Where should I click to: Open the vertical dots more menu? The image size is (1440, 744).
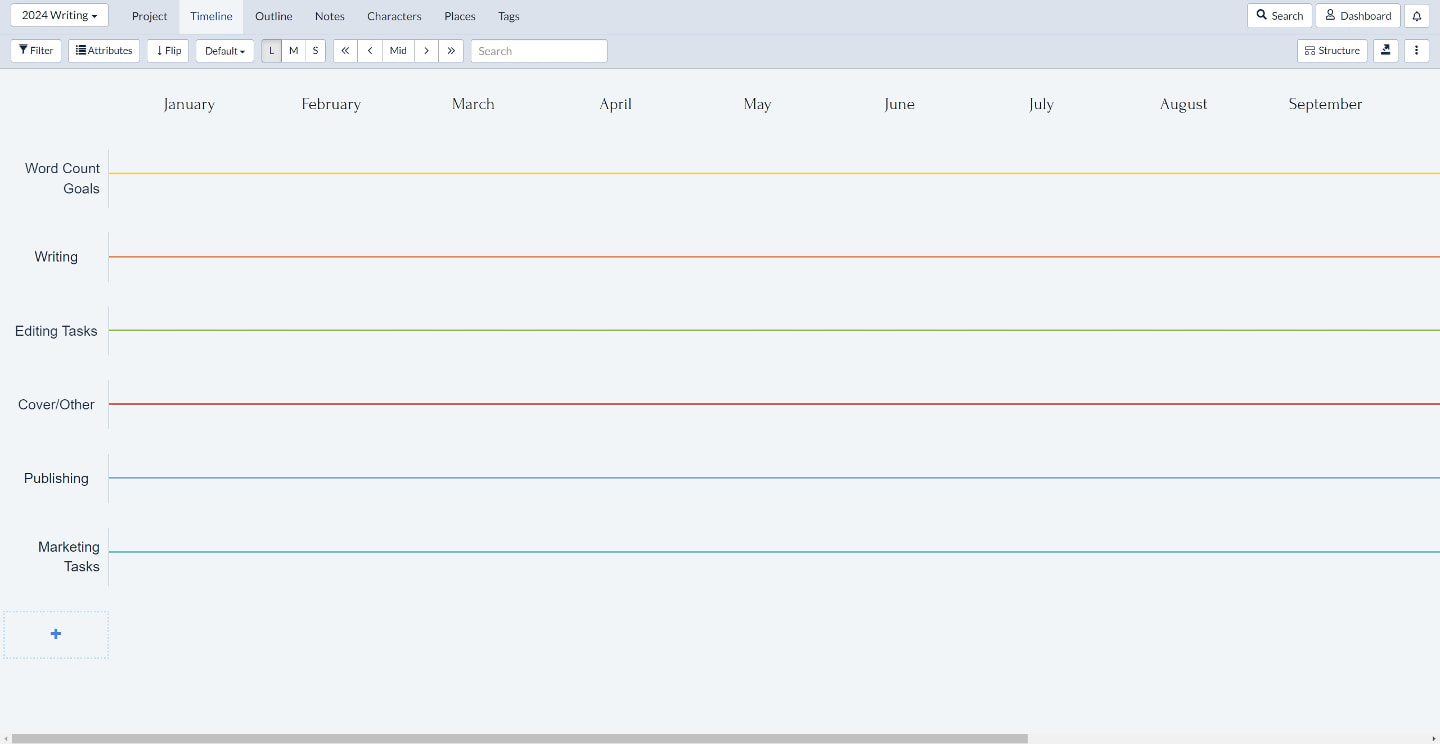pos(1417,51)
